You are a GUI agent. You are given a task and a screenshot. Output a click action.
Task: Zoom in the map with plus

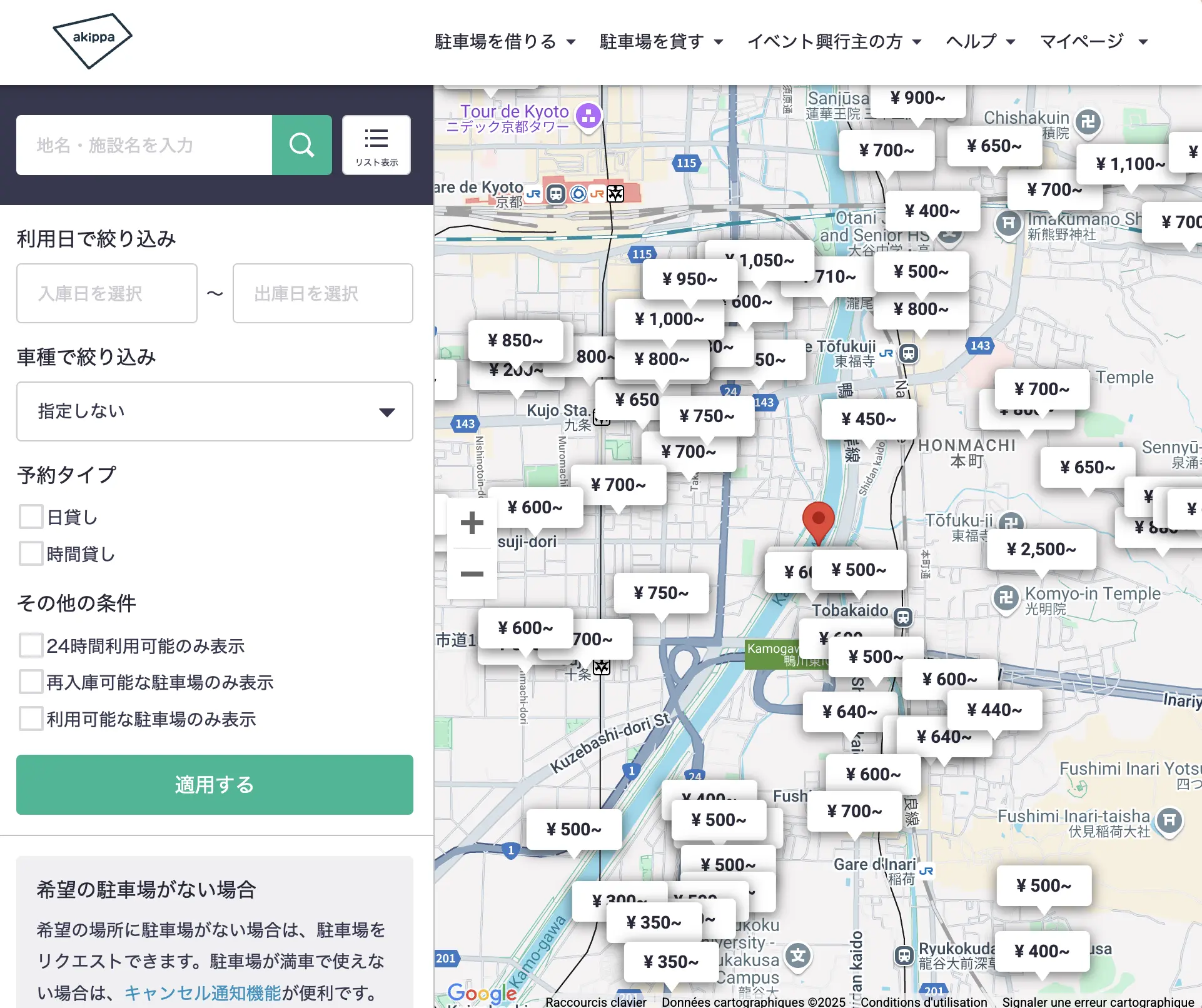(472, 523)
